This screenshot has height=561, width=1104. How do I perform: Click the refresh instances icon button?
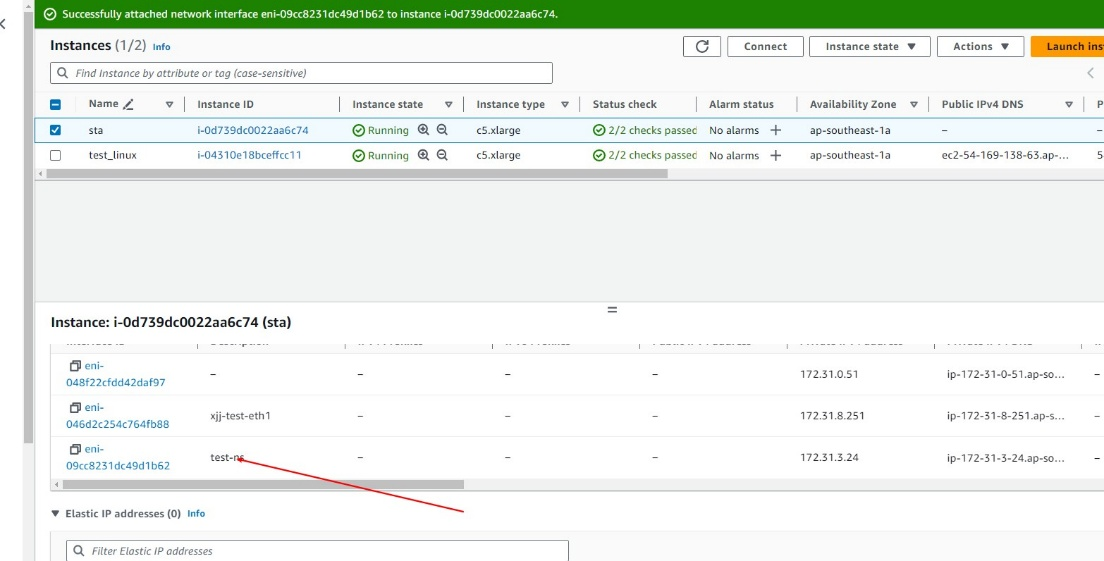702,47
